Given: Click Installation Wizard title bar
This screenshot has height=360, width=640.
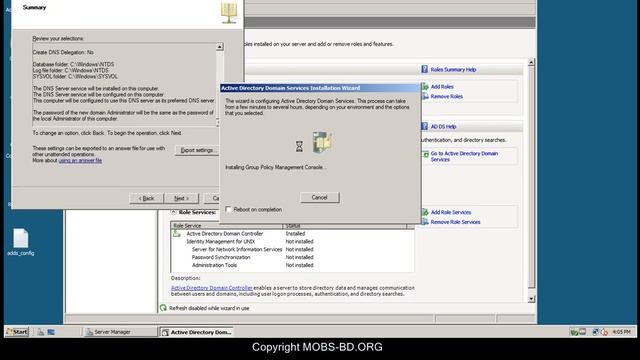Looking at the screenshot, I should tap(320, 88).
